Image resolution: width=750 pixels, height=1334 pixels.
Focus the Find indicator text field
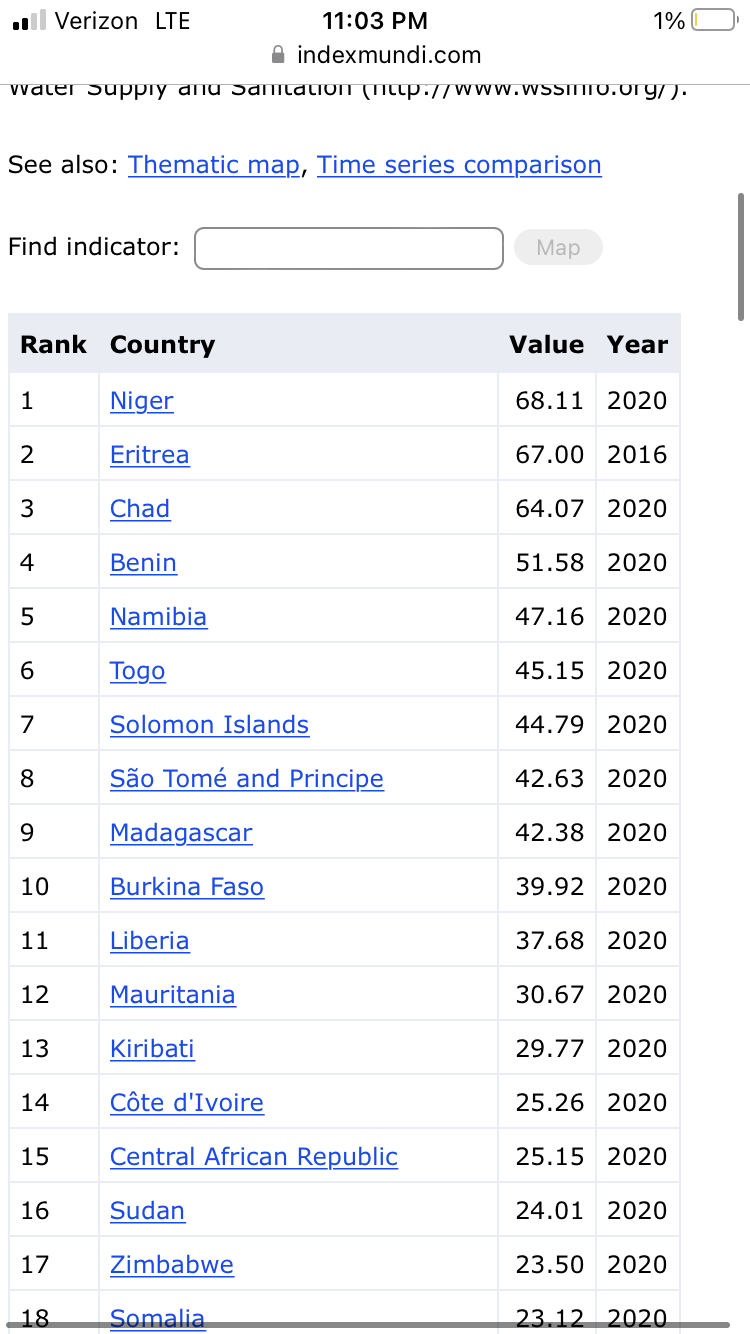point(348,248)
